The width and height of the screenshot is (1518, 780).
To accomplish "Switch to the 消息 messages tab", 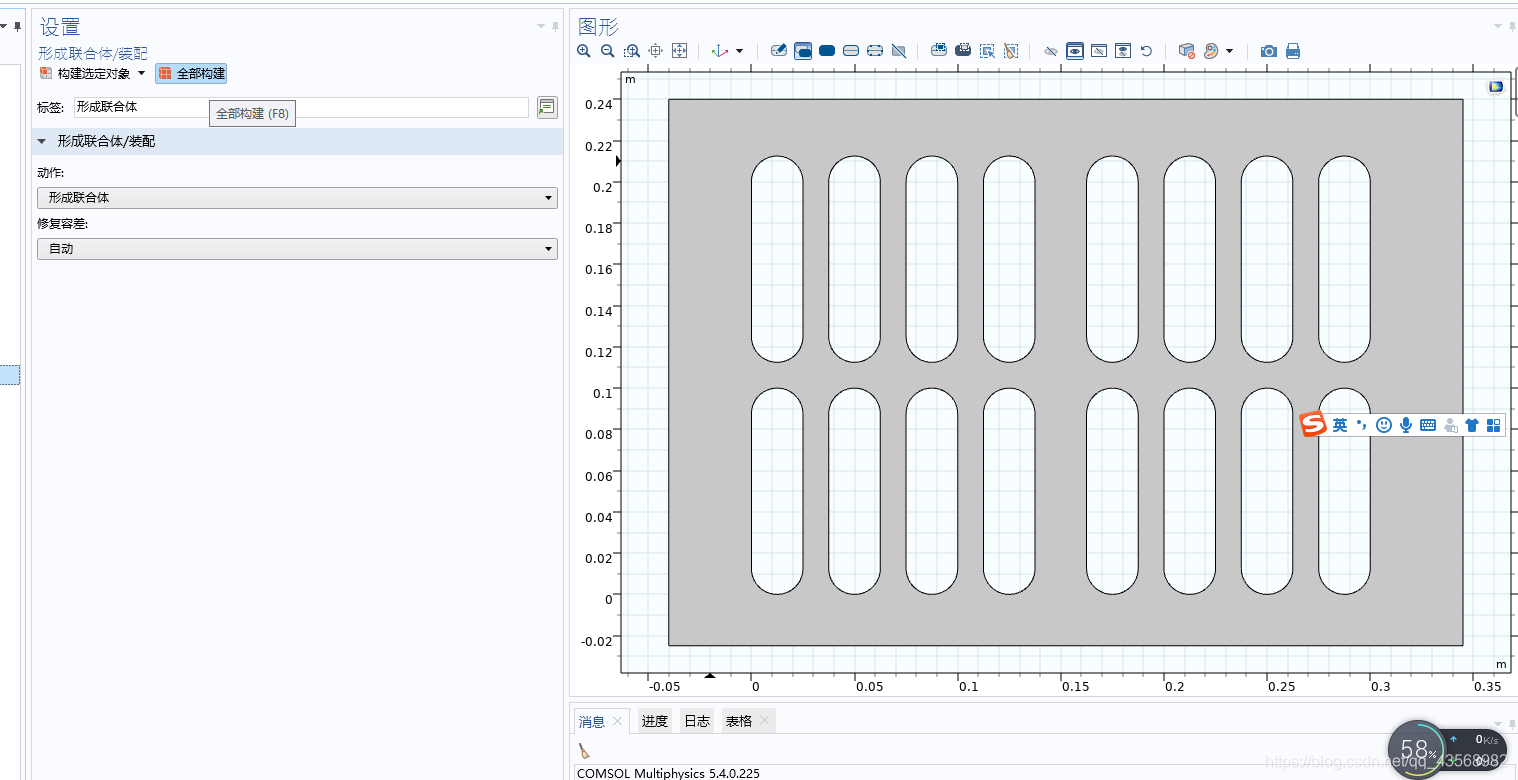I will 592,721.
